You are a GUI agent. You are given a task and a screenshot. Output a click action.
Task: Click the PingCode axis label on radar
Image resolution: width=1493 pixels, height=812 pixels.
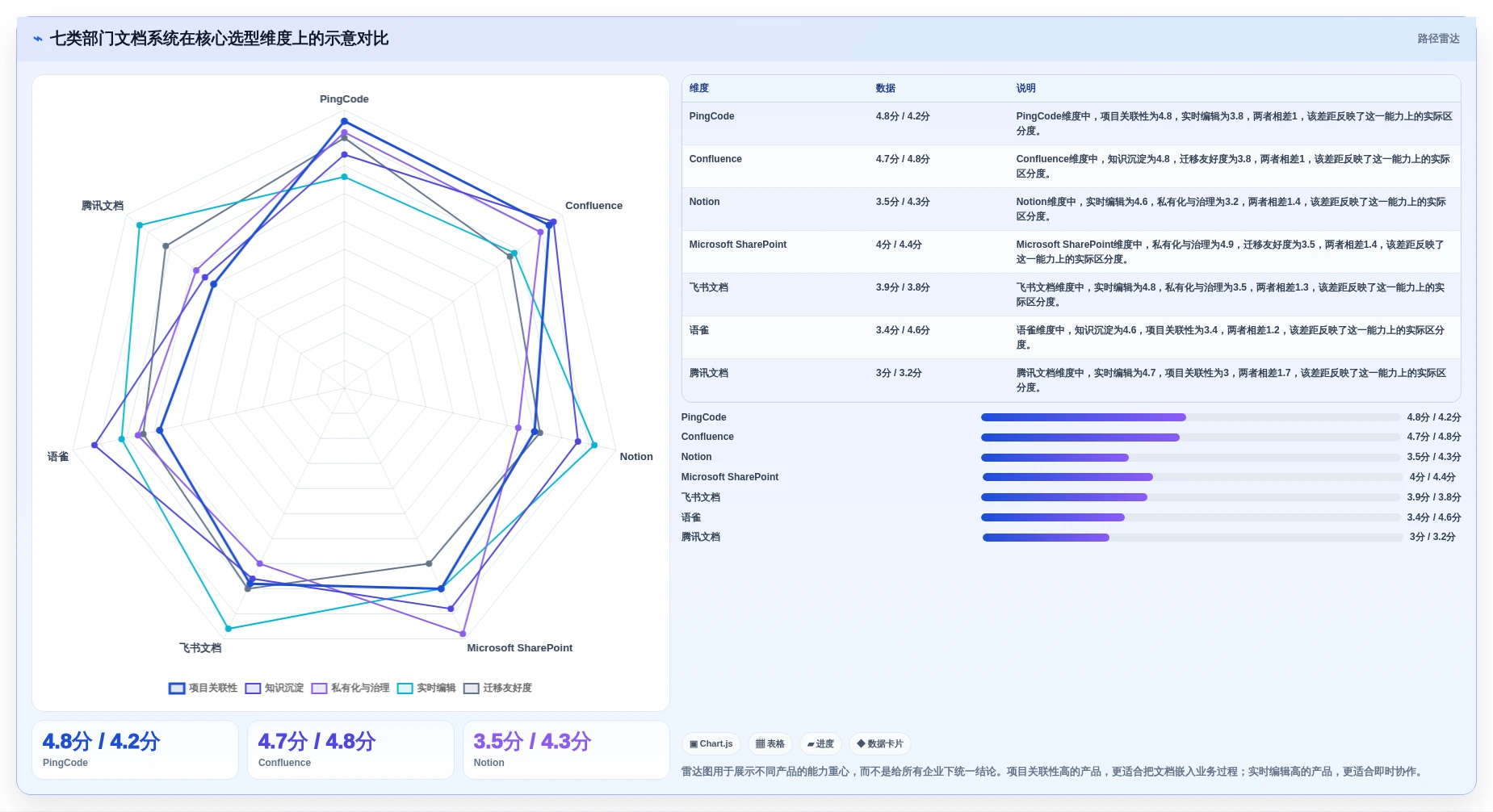point(344,99)
